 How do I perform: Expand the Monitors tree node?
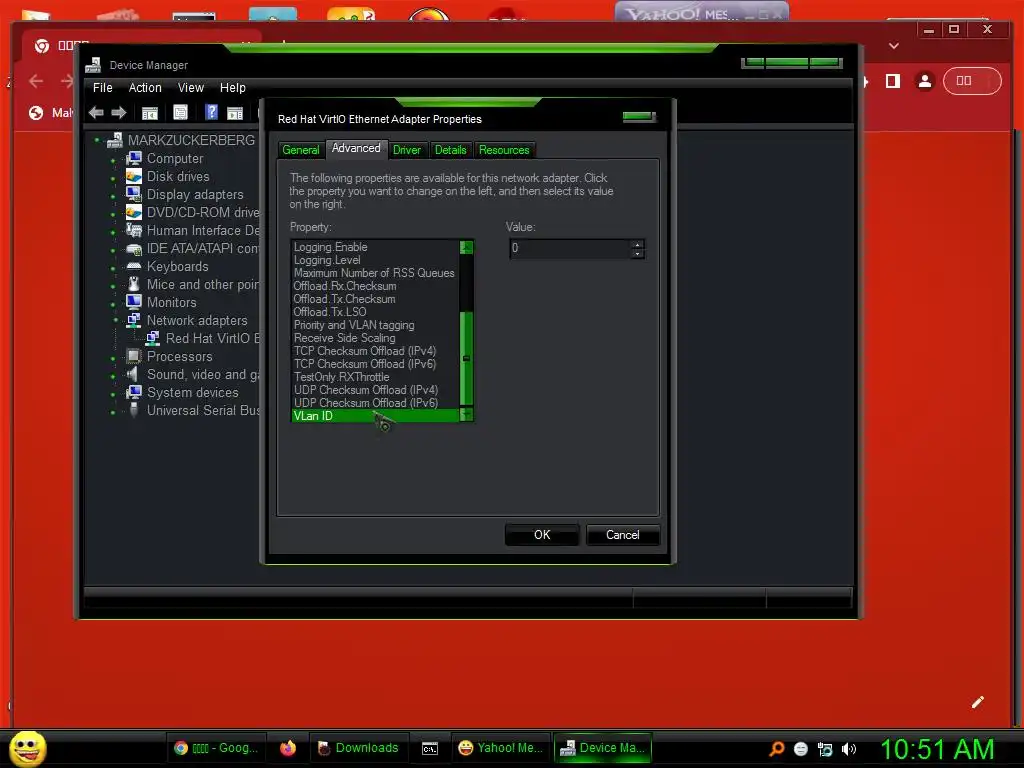(113, 303)
